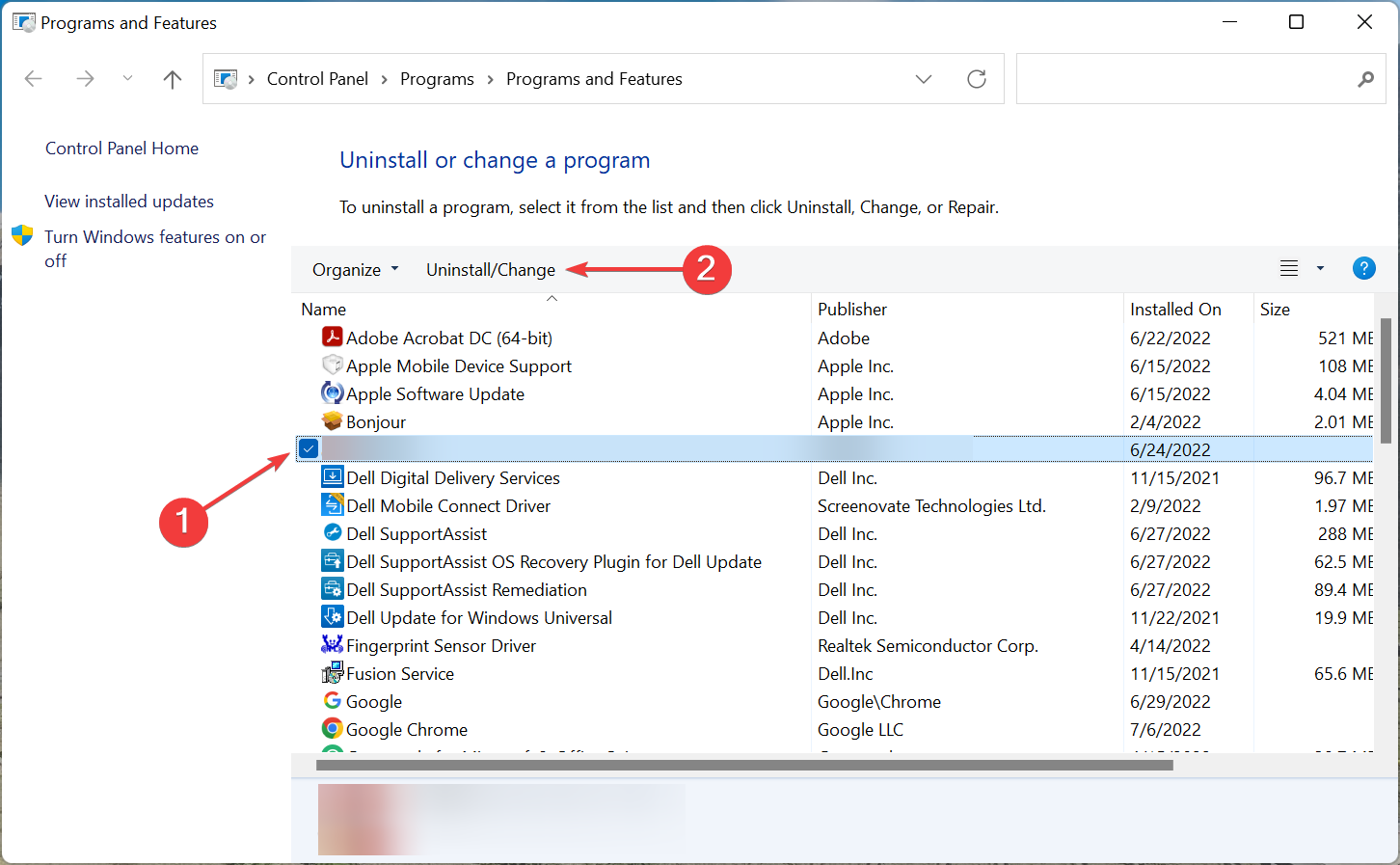
Task: Click the Google\Chrome publisher cell
Action: (879, 702)
